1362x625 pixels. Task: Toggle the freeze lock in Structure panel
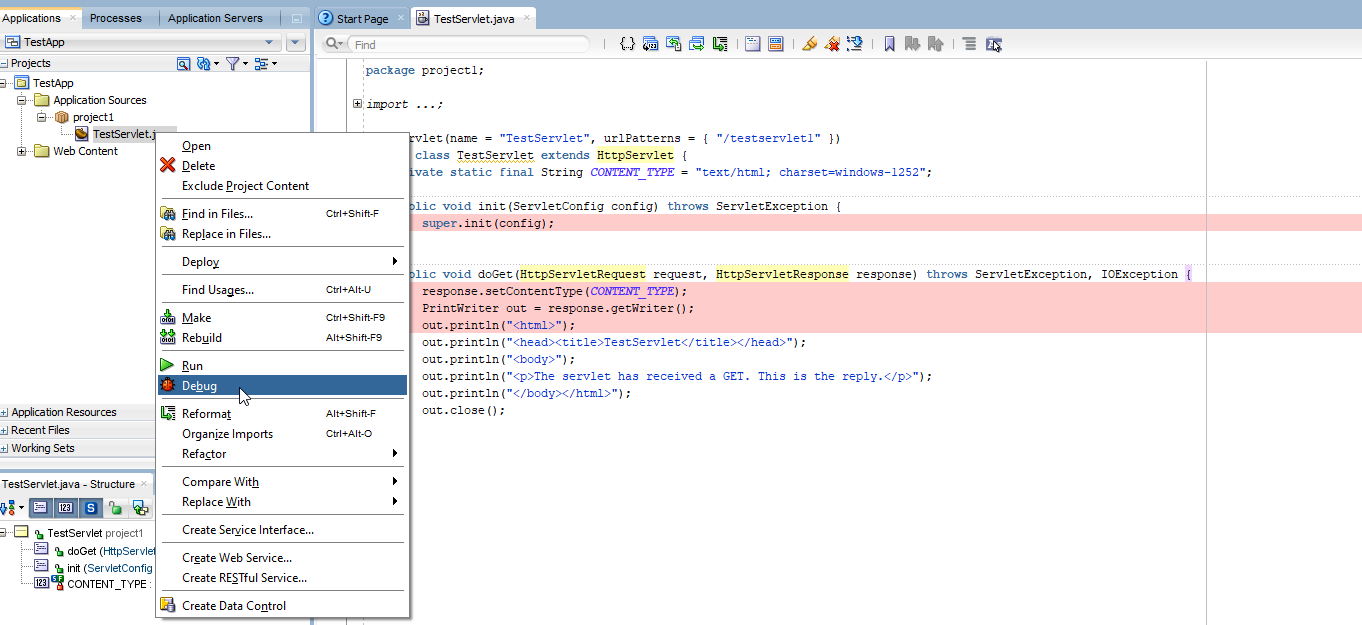[x=115, y=507]
